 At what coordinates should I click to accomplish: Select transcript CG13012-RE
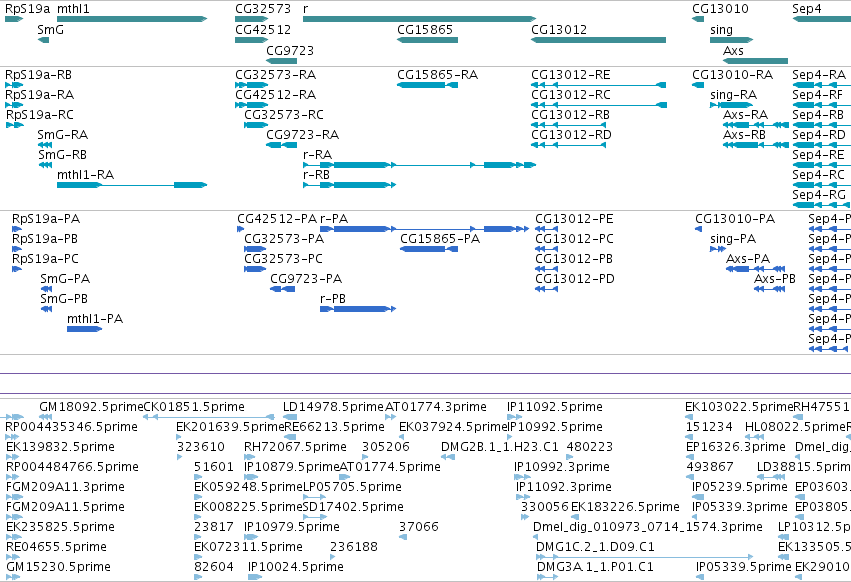click(570, 75)
